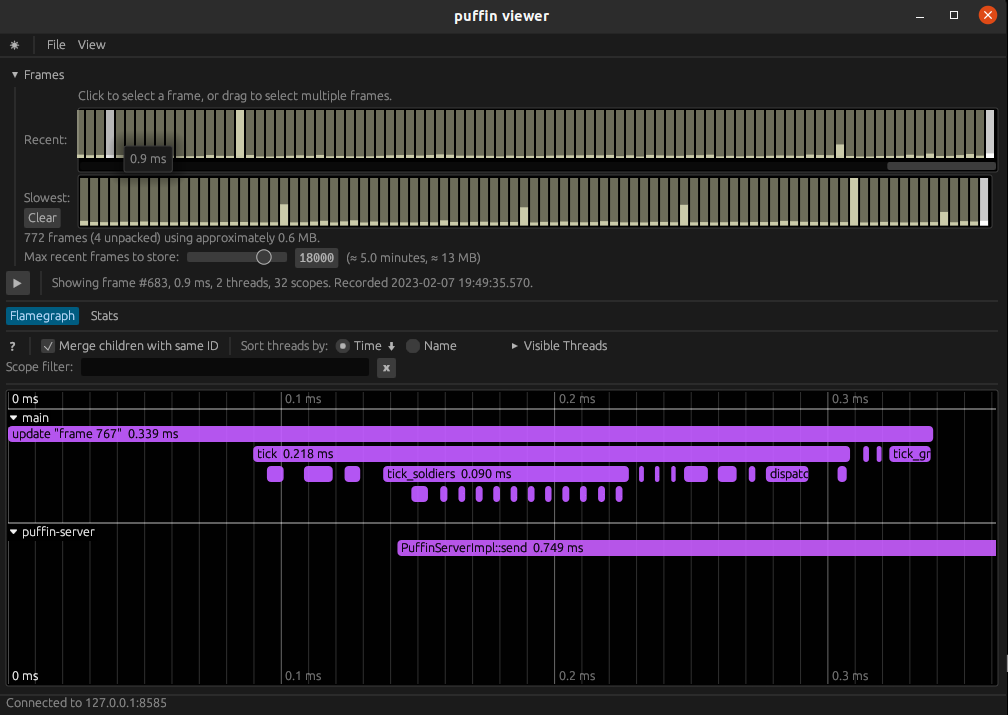Screen dimensions: 1008x715
Task: Clear the scope filter with x button
Action: 386,368
